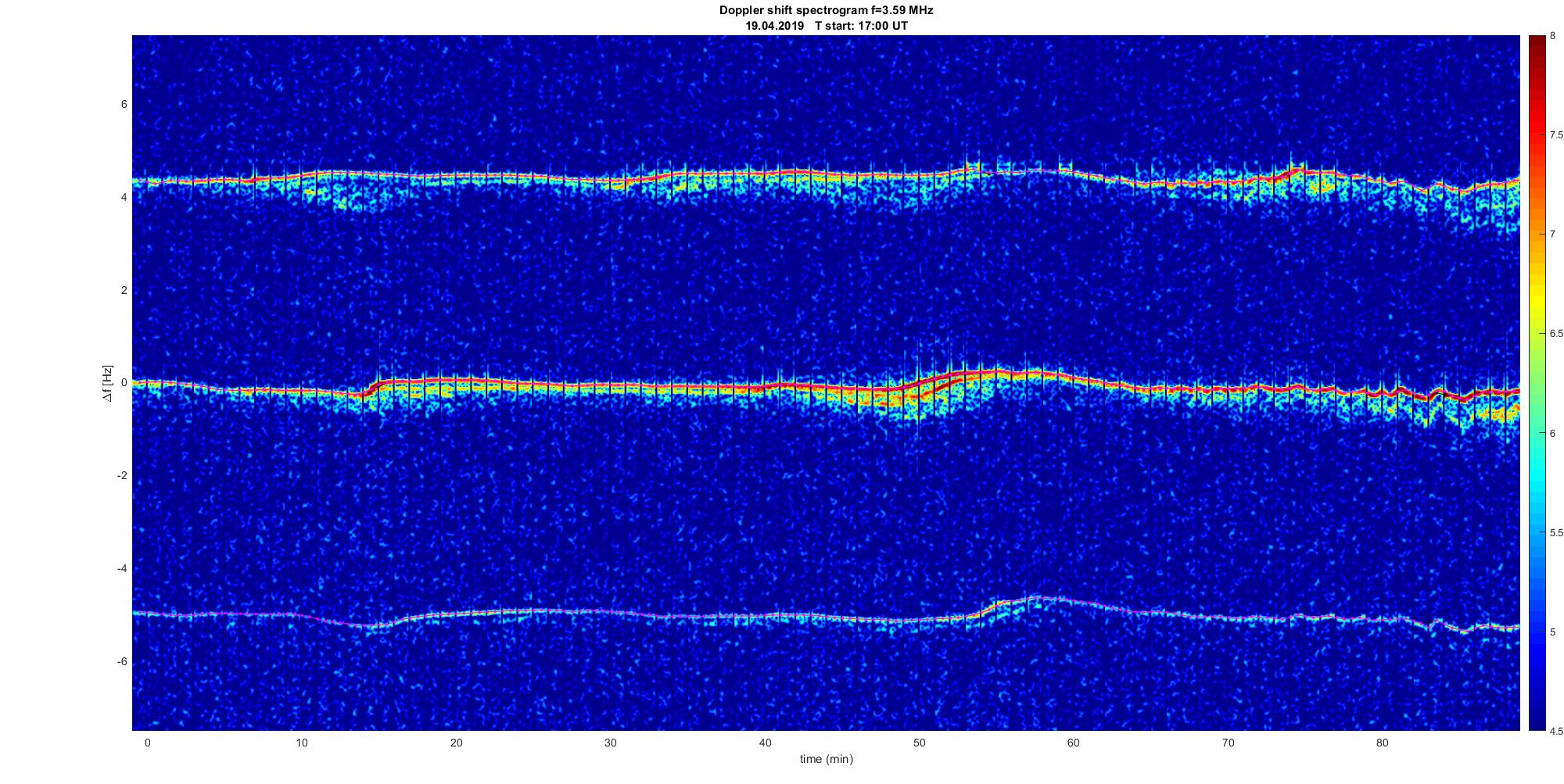Viewport: 1564px width, 784px height.
Task: Click the x-axis label "time (min)"
Action: coord(826,759)
